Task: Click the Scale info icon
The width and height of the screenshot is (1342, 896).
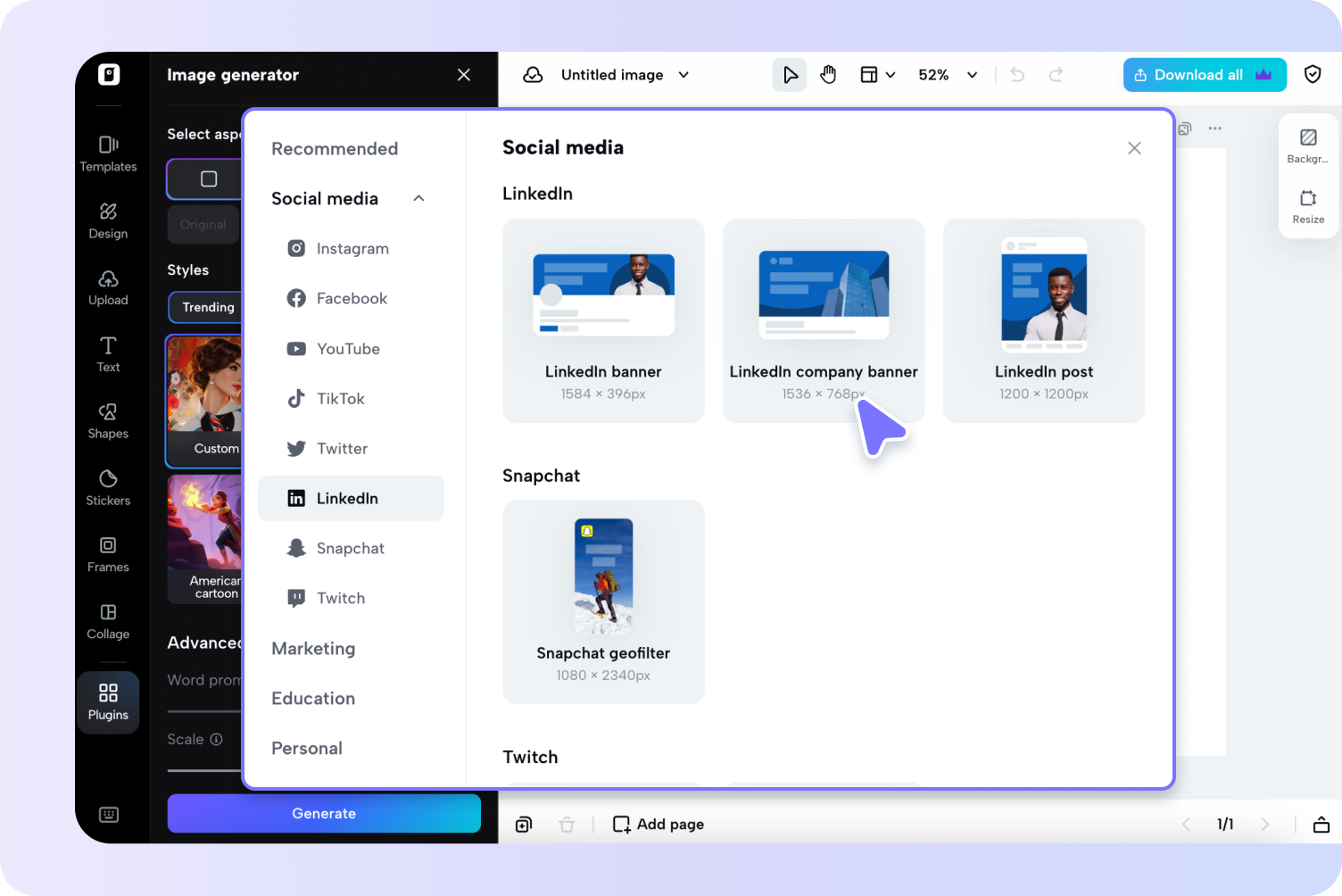Action: click(x=216, y=739)
